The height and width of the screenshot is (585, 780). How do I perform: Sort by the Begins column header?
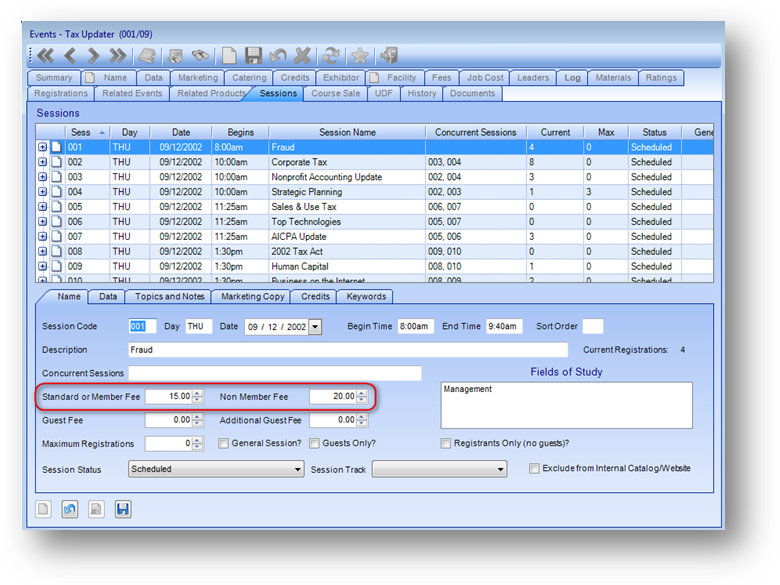click(240, 132)
